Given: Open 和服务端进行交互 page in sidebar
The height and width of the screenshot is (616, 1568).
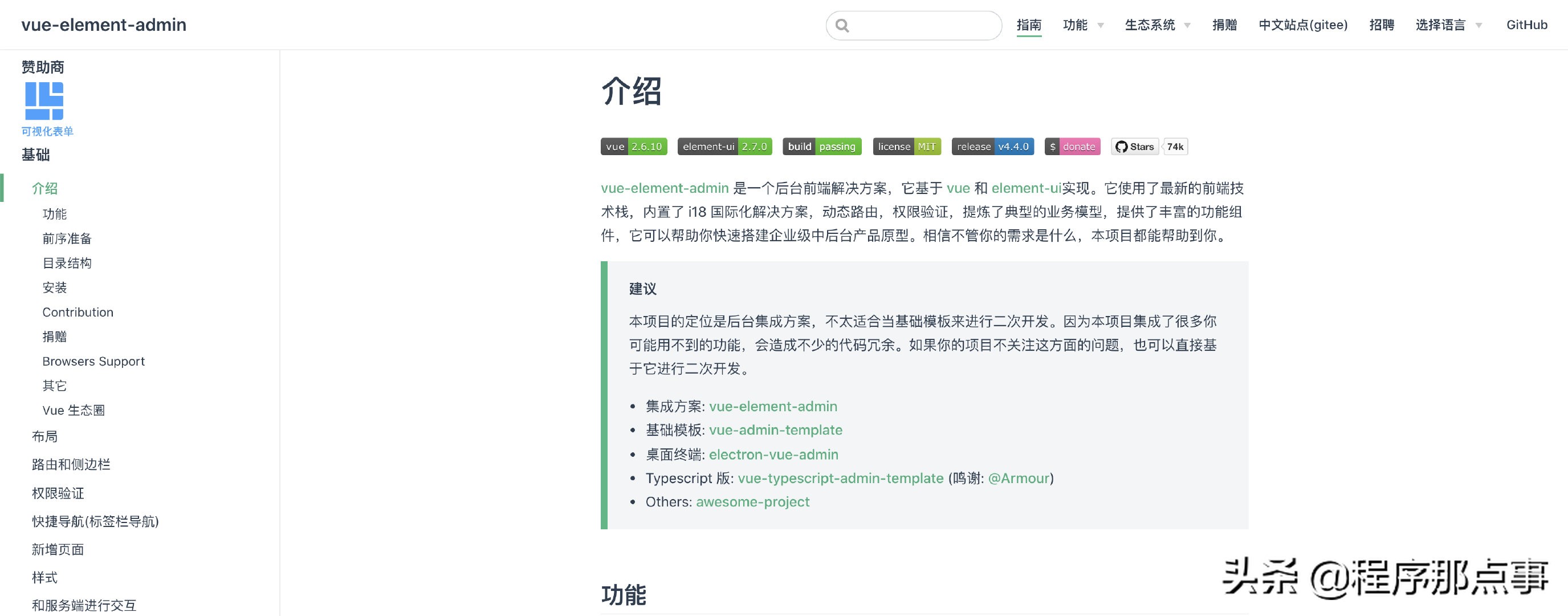Looking at the screenshot, I should coord(84,605).
